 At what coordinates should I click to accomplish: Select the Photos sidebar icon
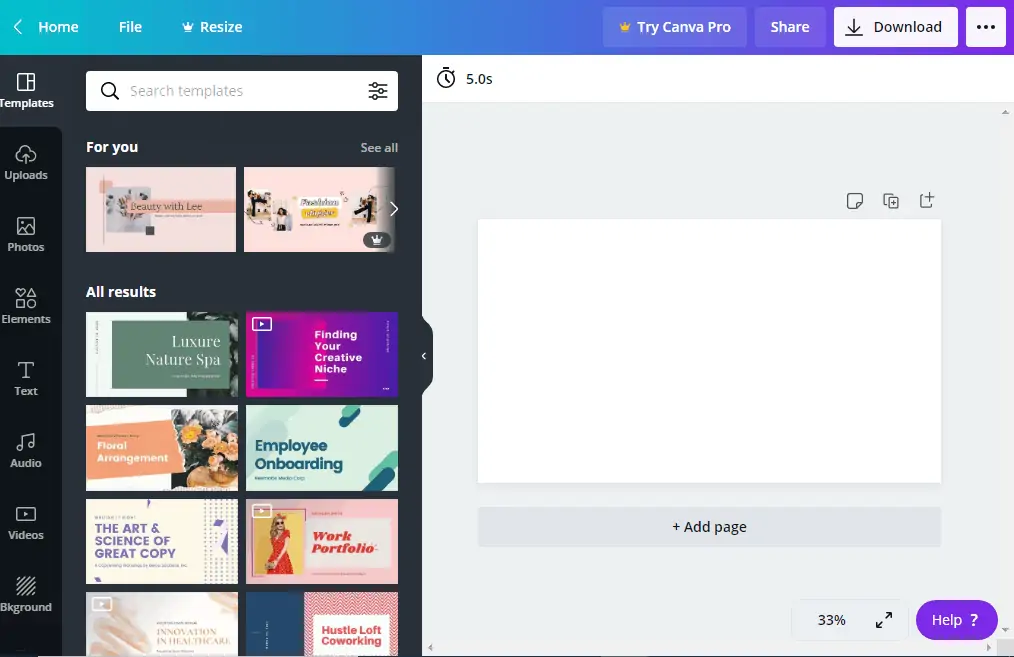[x=27, y=234]
